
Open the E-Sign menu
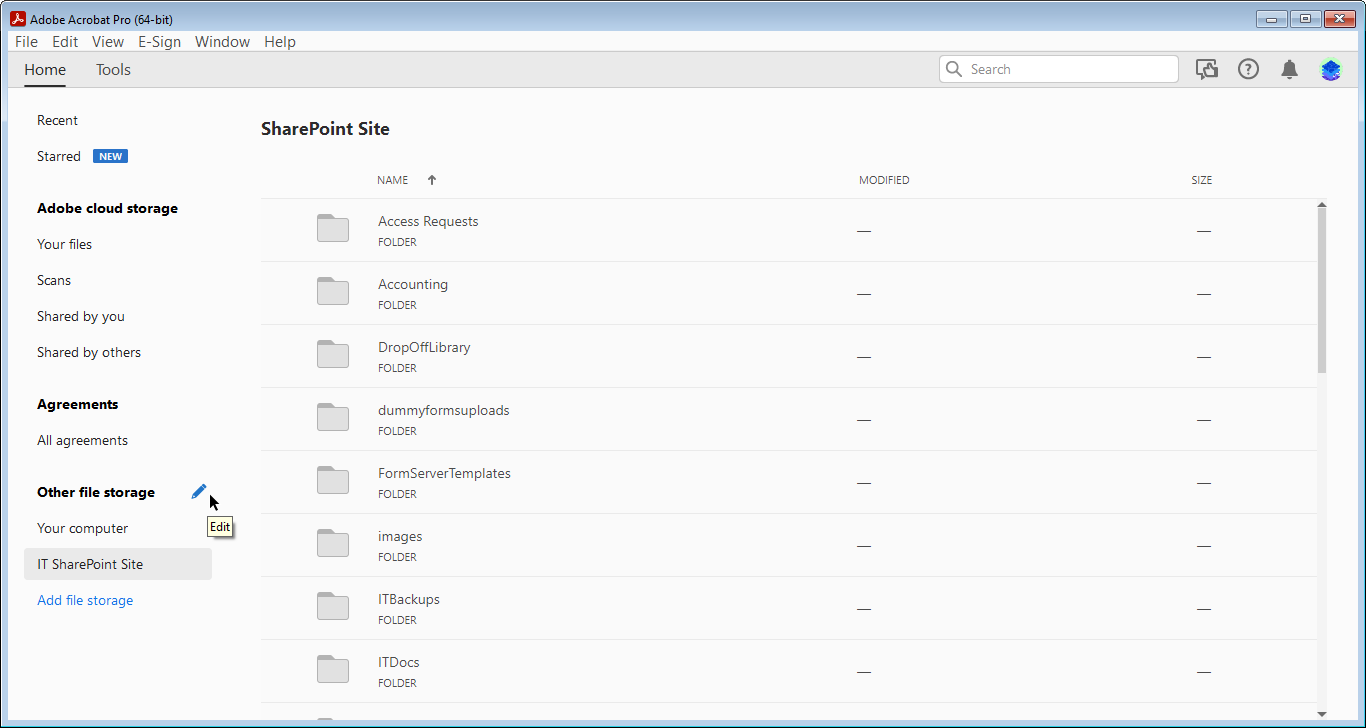[x=160, y=42]
